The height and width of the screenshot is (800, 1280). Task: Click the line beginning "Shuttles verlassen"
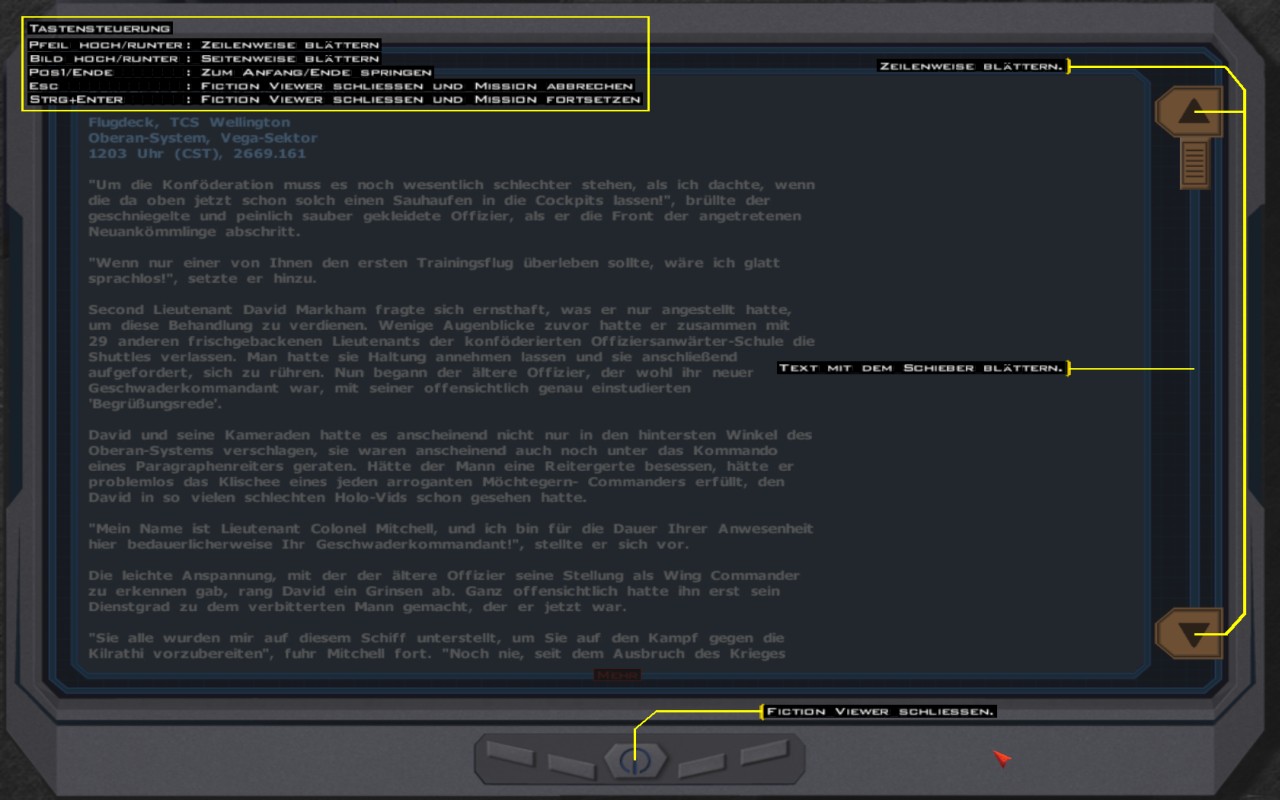412,357
